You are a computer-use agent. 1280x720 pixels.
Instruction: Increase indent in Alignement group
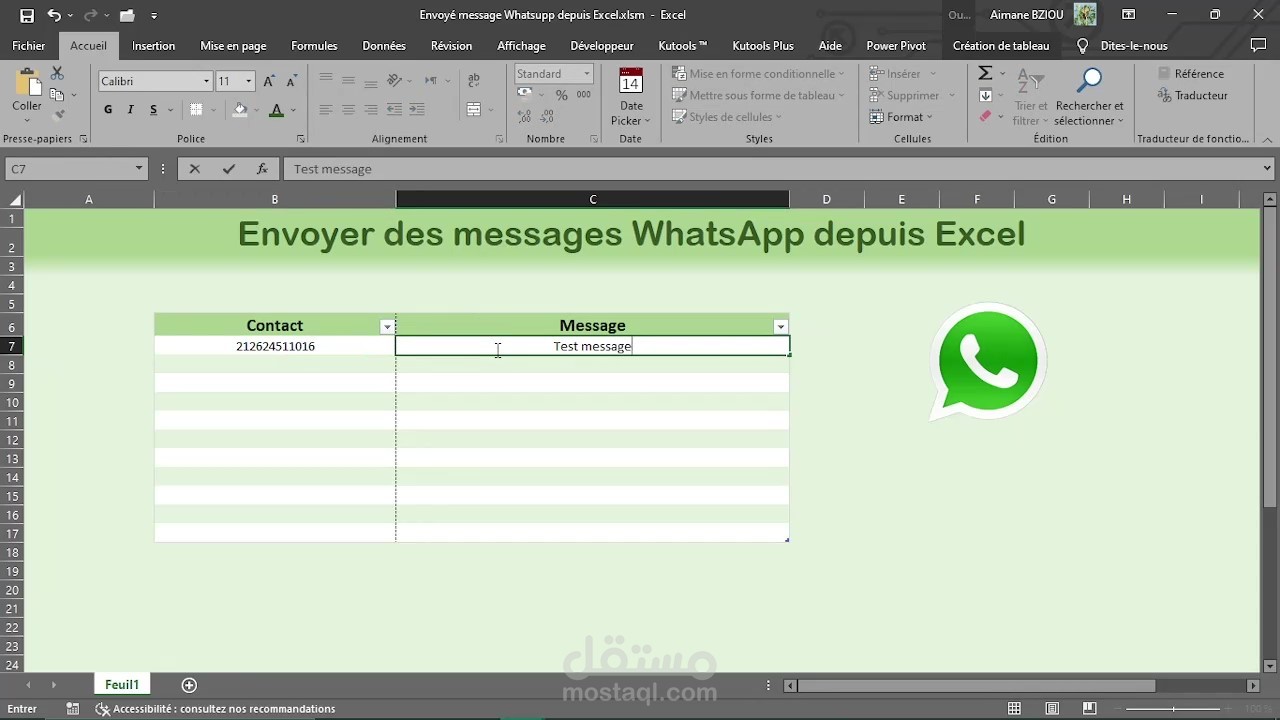point(416,110)
